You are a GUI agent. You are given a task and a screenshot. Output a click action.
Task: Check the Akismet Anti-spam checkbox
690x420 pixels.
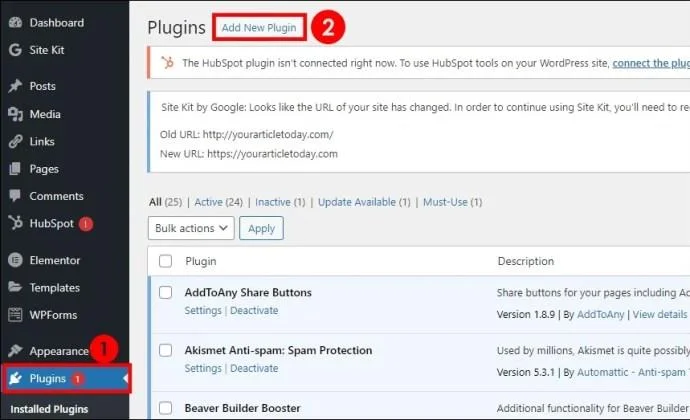(x=165, y=350)
